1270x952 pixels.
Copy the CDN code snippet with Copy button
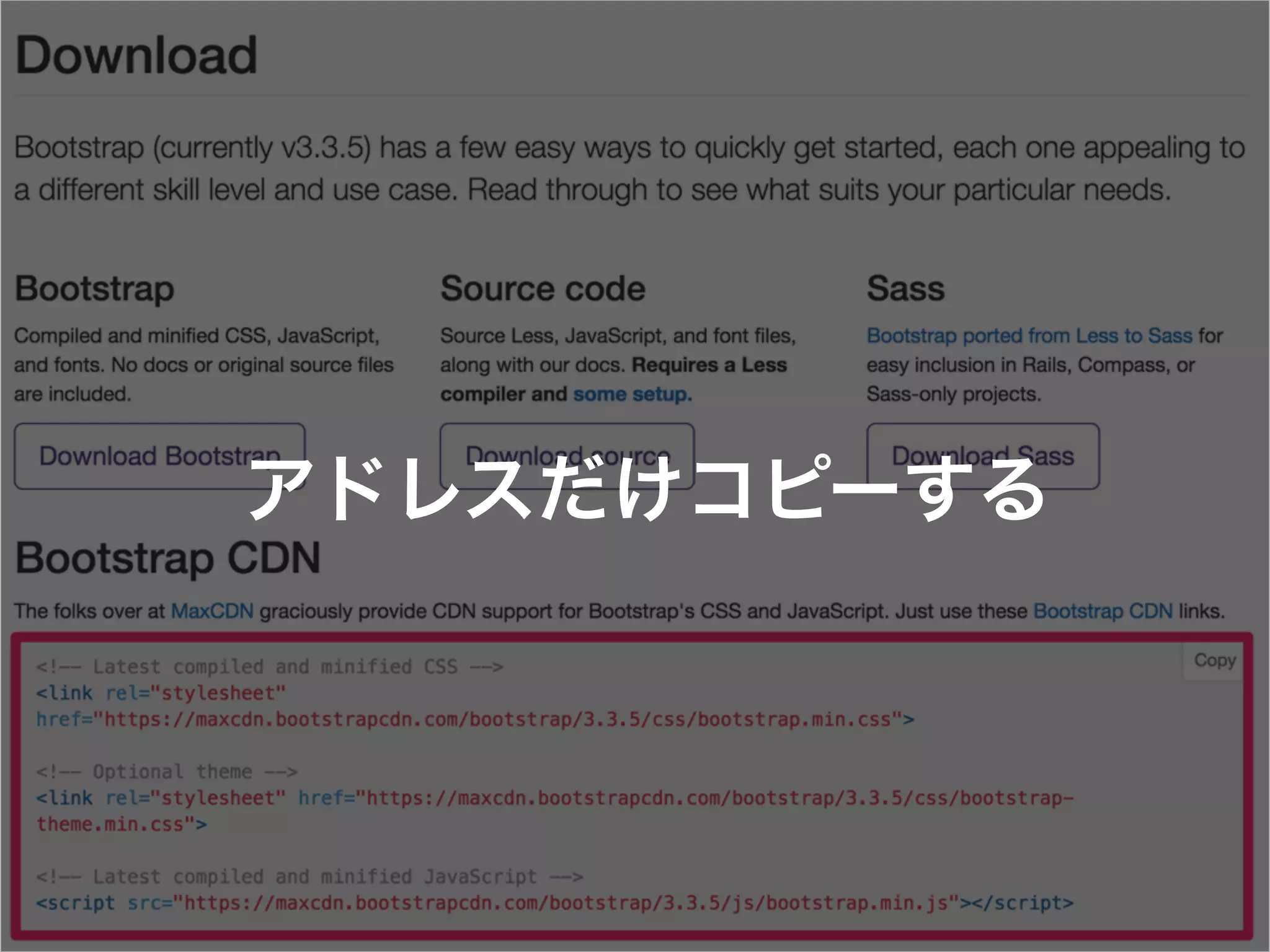[x=1214, y=661]
